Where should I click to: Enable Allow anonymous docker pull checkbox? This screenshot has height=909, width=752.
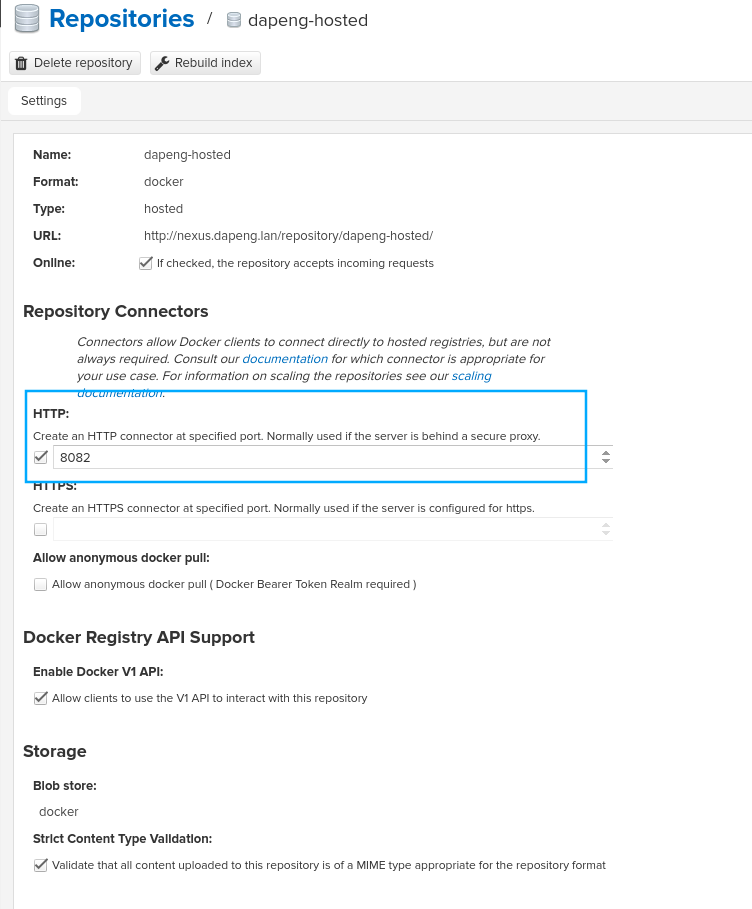(41, 584)
